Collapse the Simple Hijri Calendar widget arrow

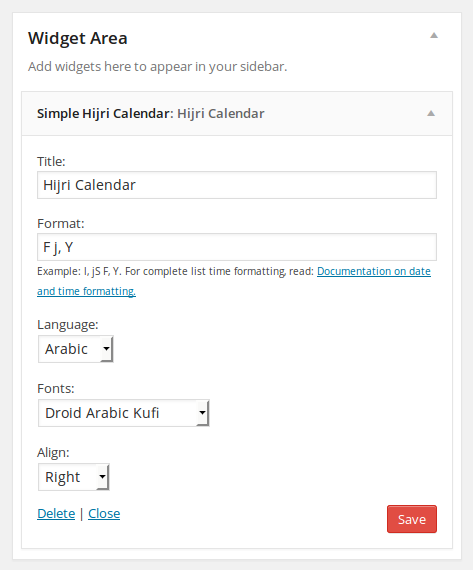(x=431, y=113)
